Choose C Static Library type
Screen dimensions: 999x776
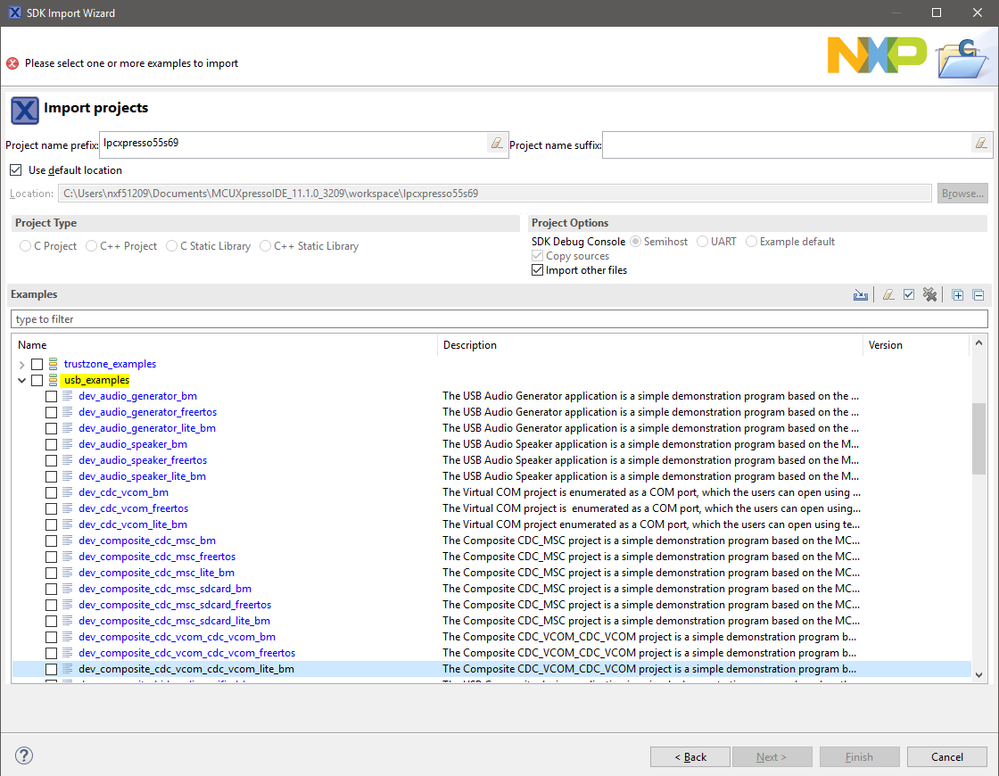coord(171,246)
